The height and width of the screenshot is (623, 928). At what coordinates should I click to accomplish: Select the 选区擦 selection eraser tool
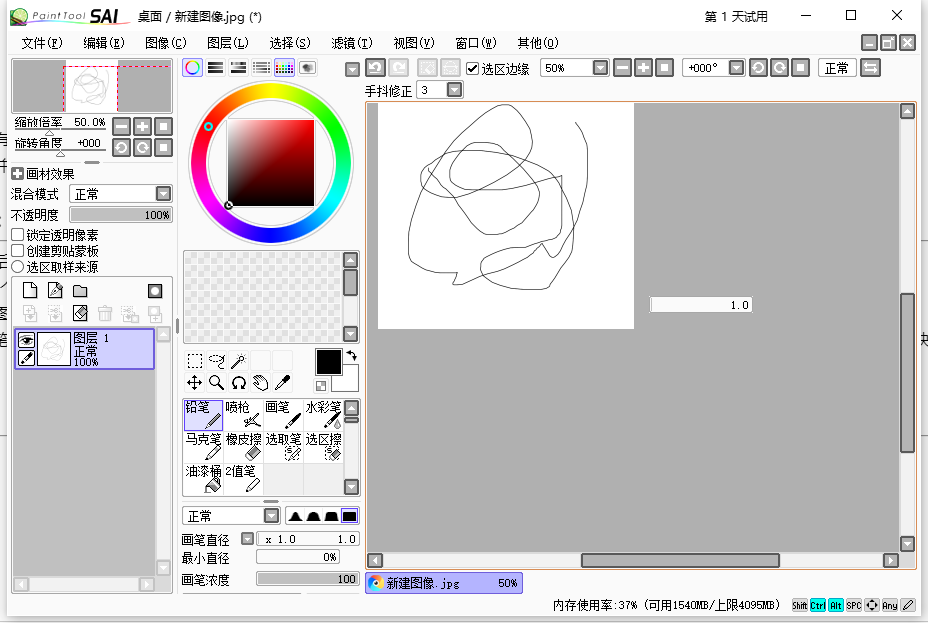point(323,447)
